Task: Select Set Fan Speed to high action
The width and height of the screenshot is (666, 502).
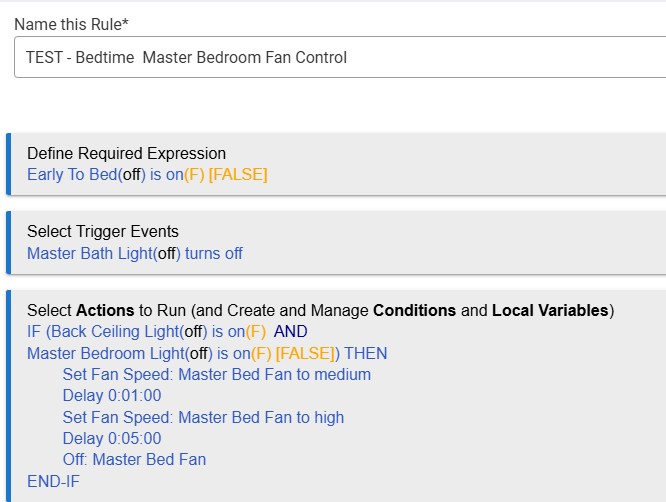Action: (203, 417)
